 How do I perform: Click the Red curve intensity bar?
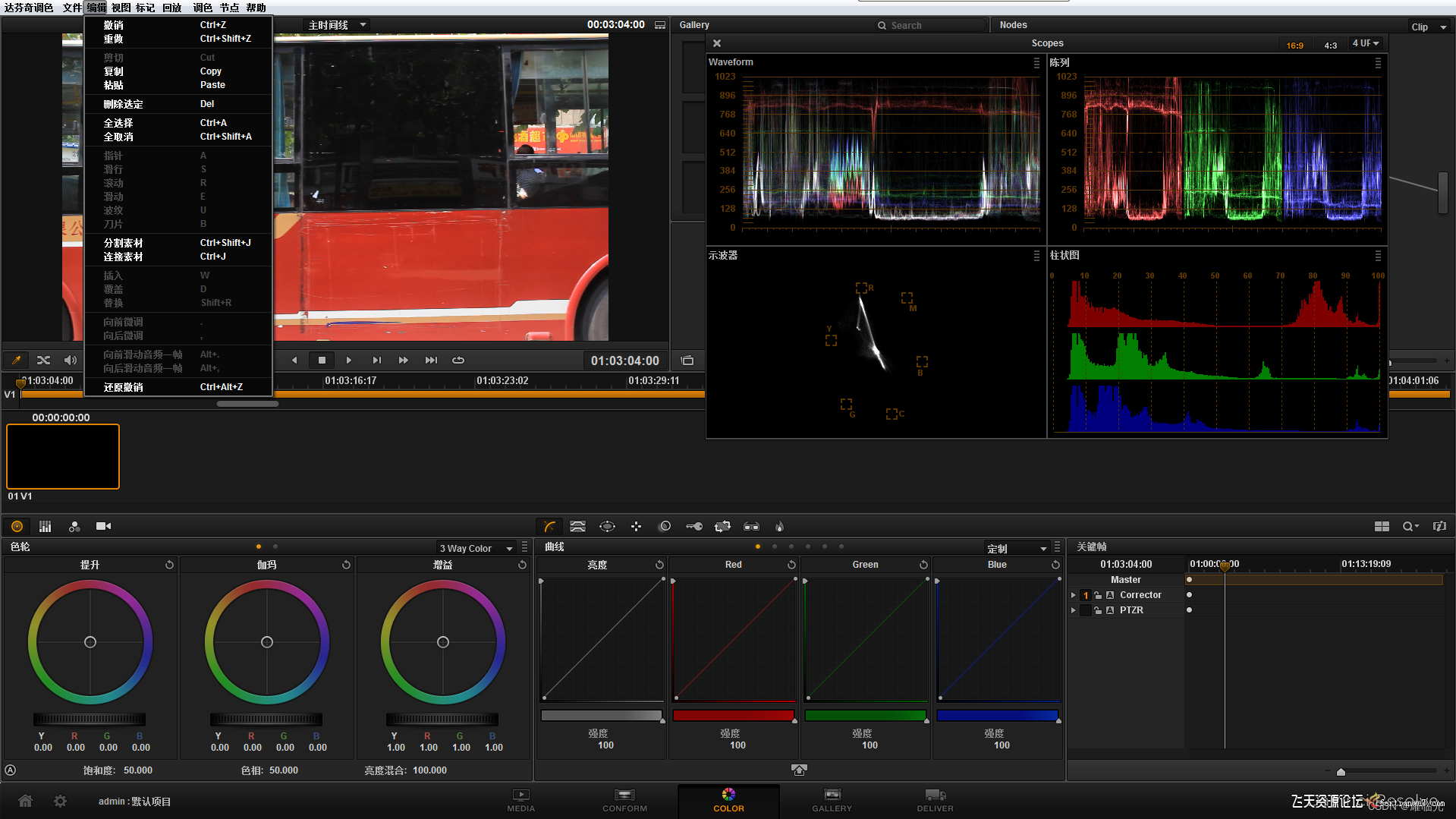point(732,715)
